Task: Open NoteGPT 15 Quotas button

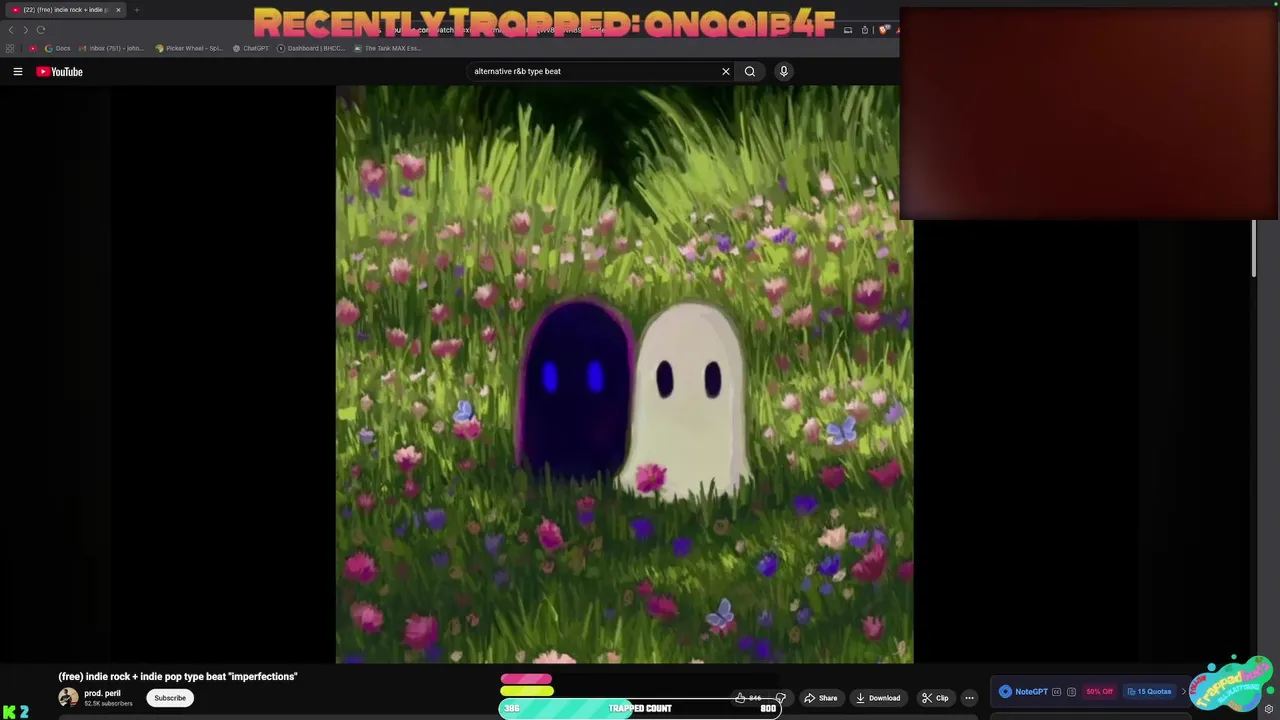Action: (1149, 692)
